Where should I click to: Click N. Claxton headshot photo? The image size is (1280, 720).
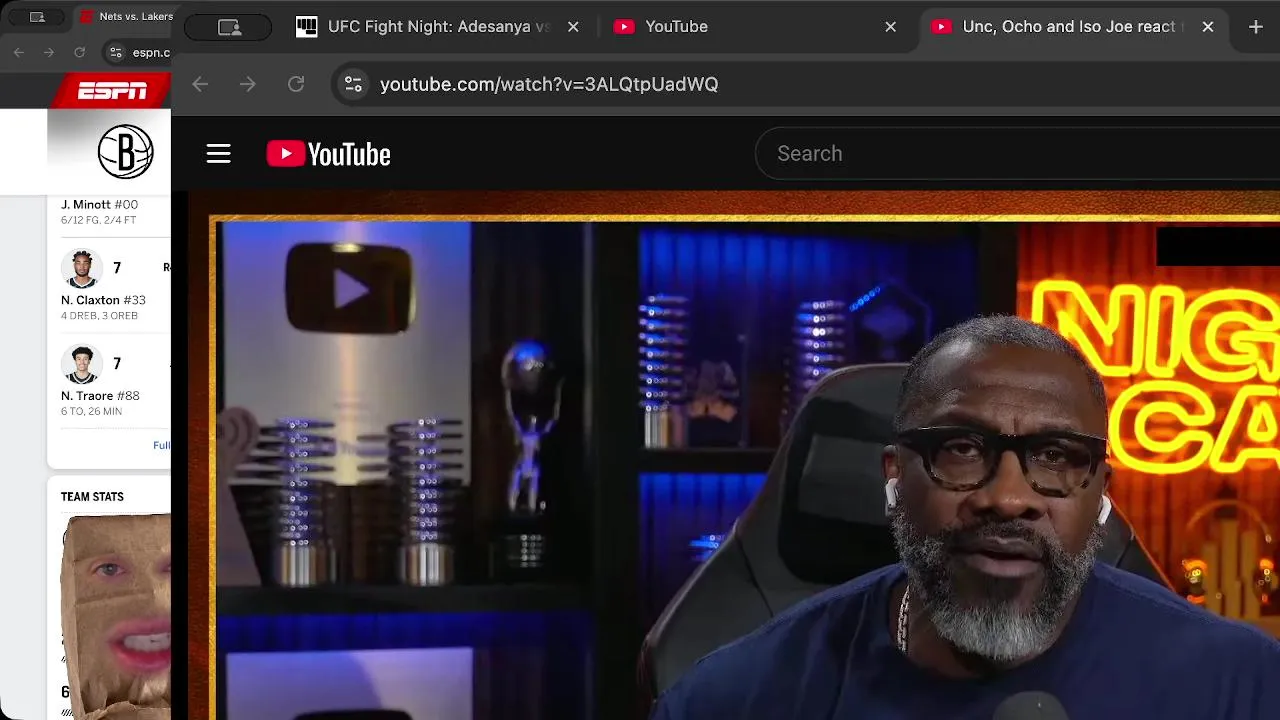pos(82,269)
